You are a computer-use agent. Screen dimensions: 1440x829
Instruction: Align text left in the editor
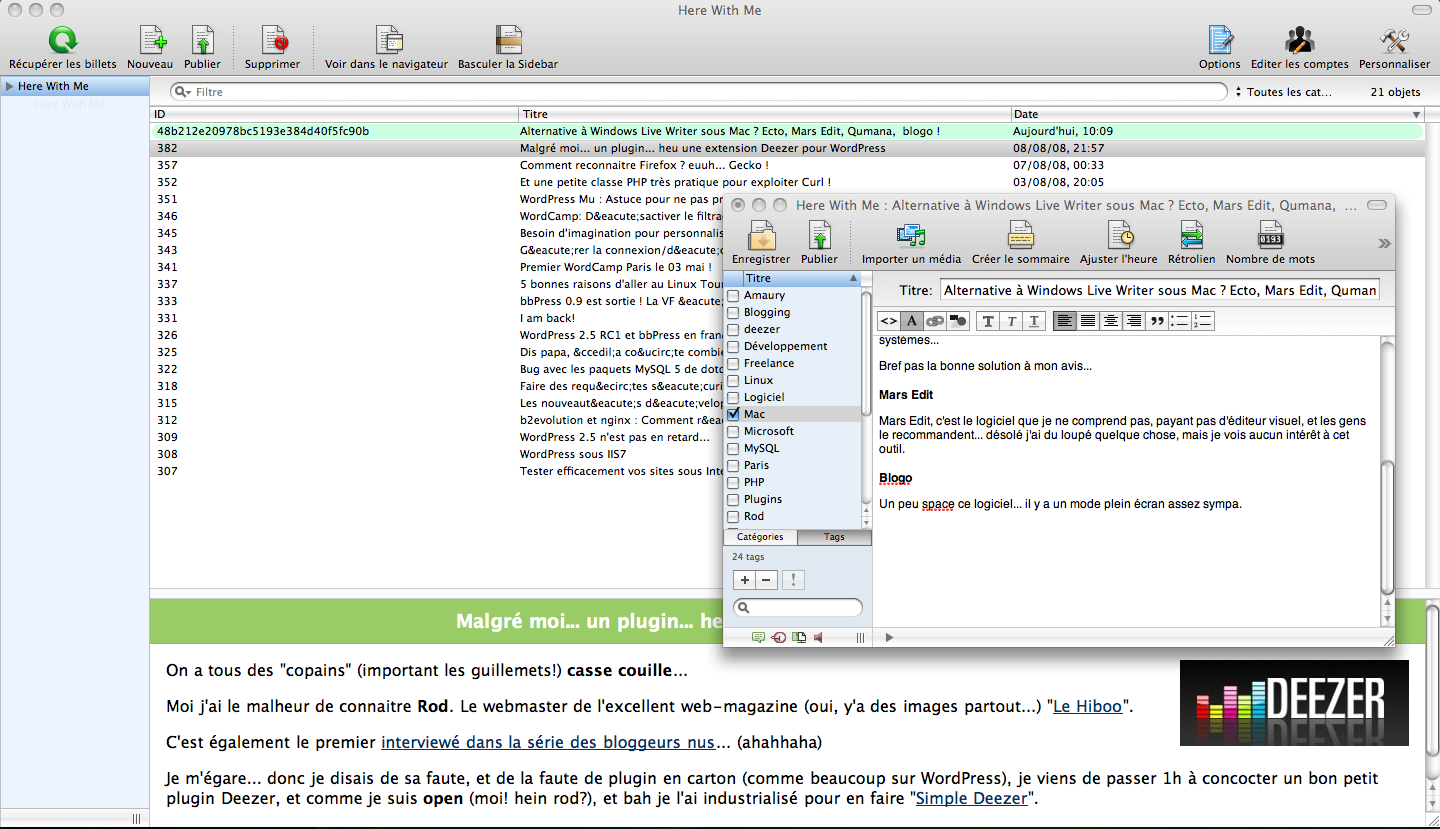(1065, 321)
